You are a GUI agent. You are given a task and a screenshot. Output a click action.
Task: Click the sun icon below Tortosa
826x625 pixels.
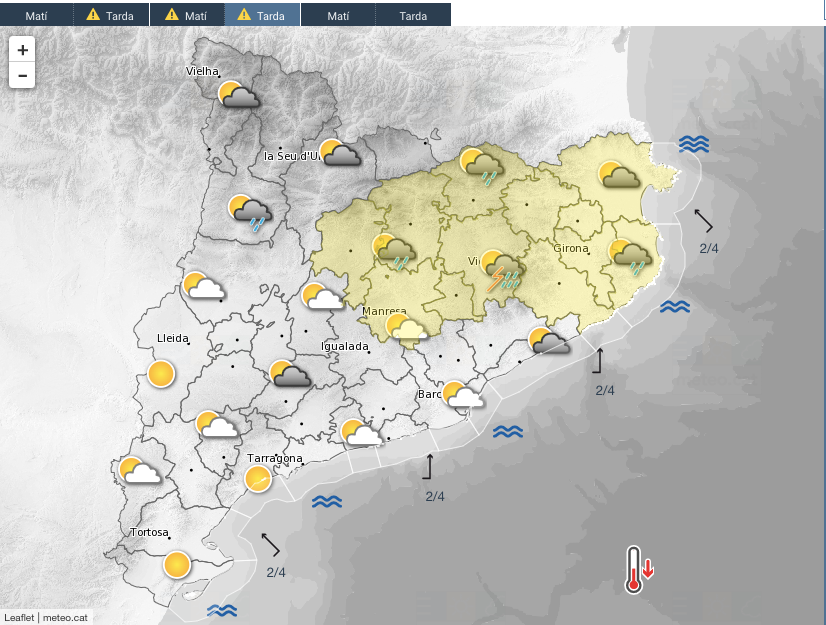pos(177,564)
